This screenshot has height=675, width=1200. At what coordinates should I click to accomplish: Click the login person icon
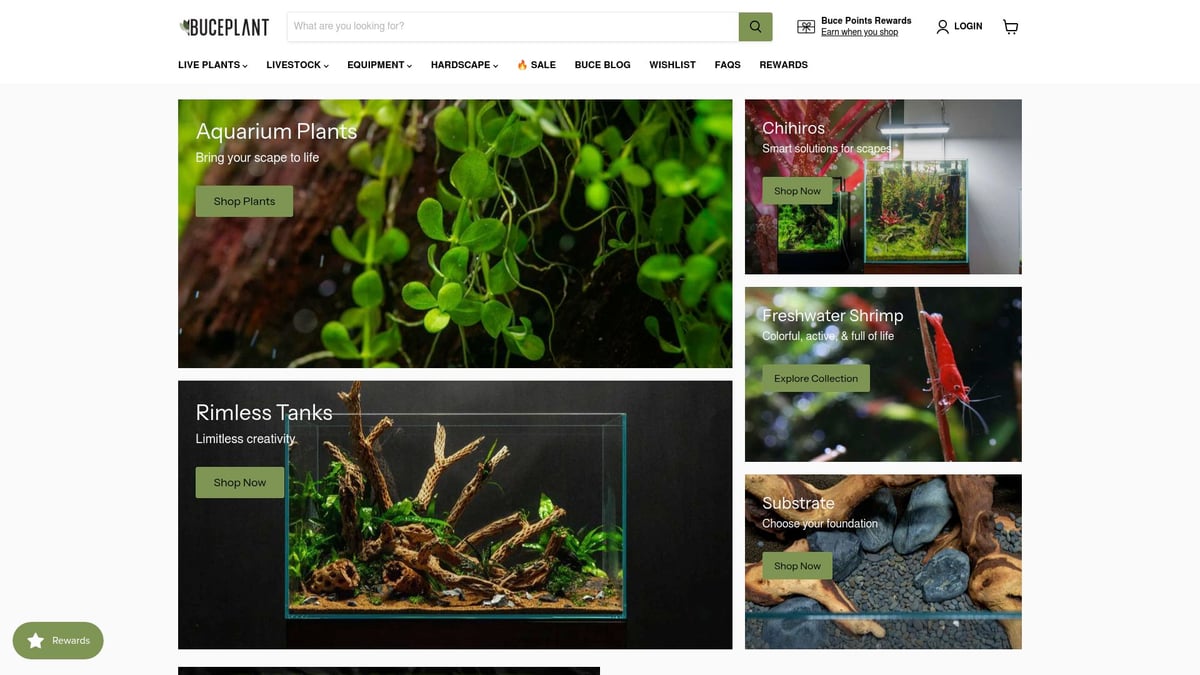point(942,27)
